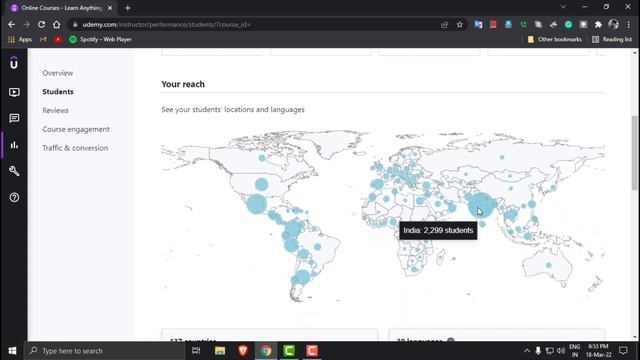Click the green Grammarly extension icon
This screenshot has height=360, width=640.
pos(568,24)
